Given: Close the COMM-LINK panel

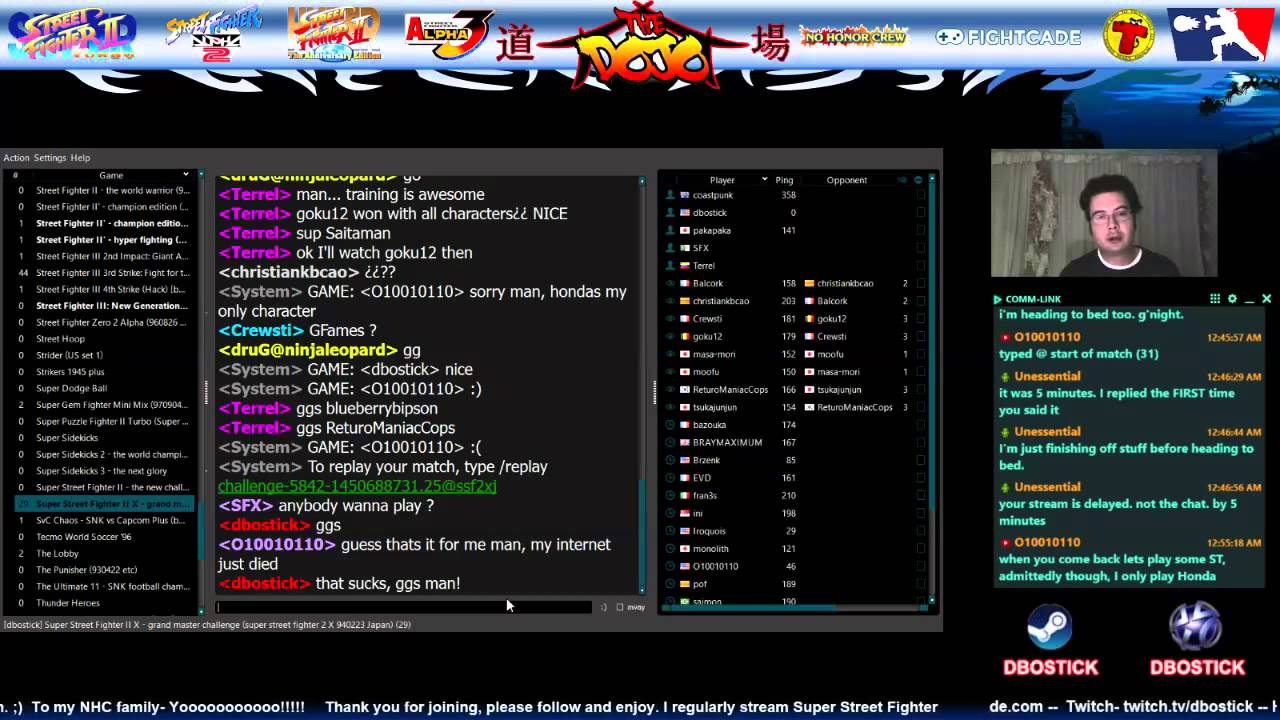Looking at the screenshot, I should [1266, 299].
